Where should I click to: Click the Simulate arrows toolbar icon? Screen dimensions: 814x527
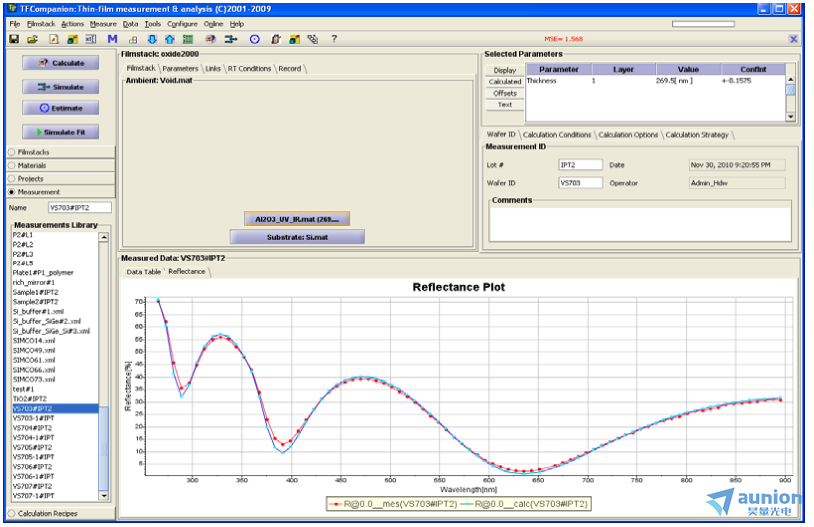click(x=231, y=39)
